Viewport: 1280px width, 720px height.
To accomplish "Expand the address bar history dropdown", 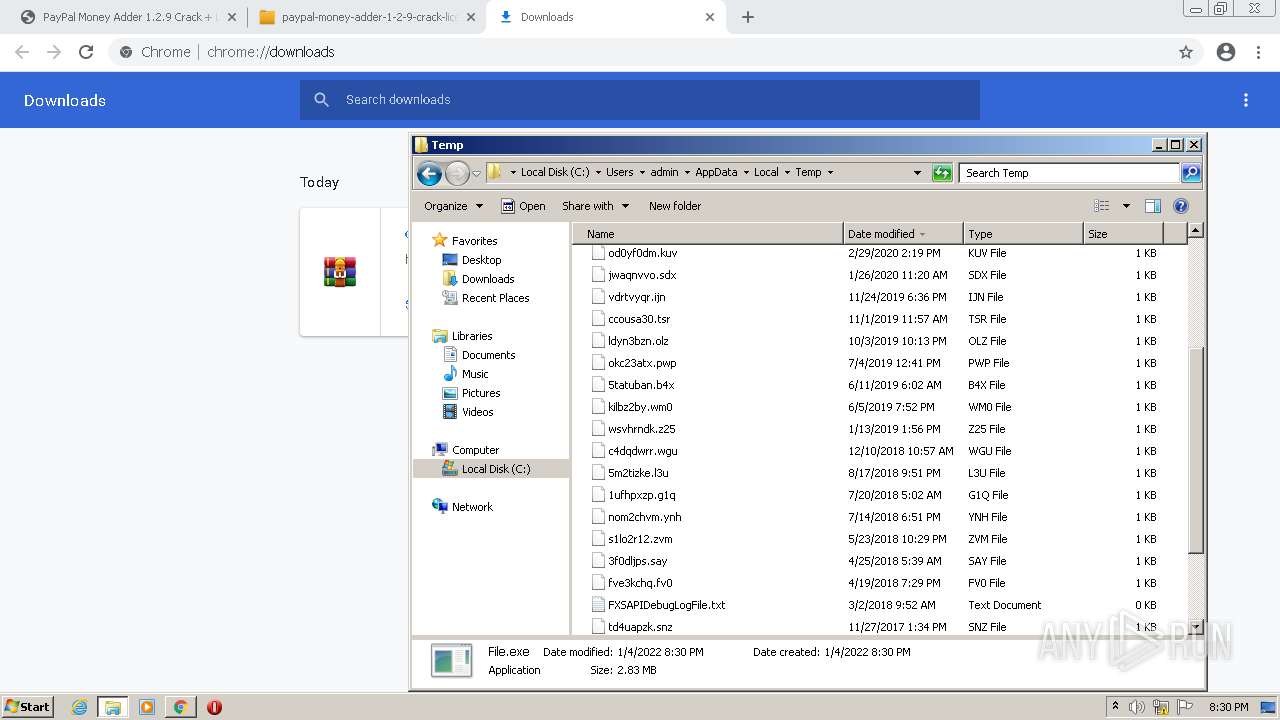I will (x=917, y=173).
